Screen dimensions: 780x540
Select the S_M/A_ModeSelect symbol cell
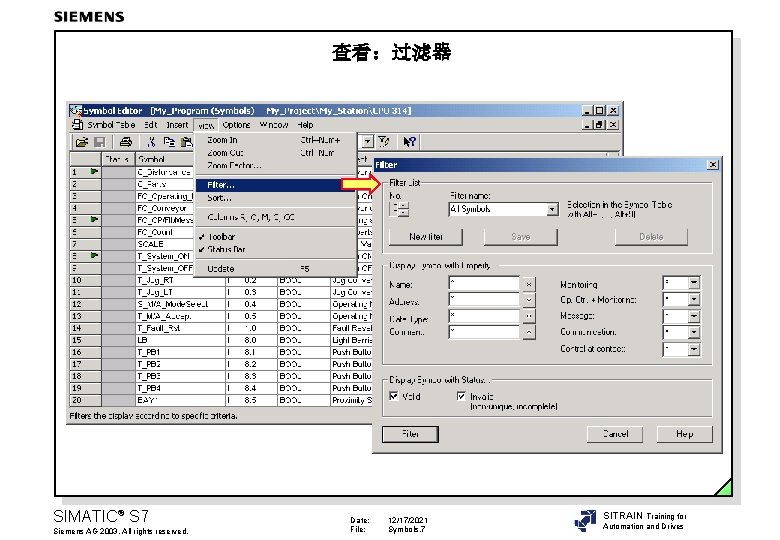point(180,304)
